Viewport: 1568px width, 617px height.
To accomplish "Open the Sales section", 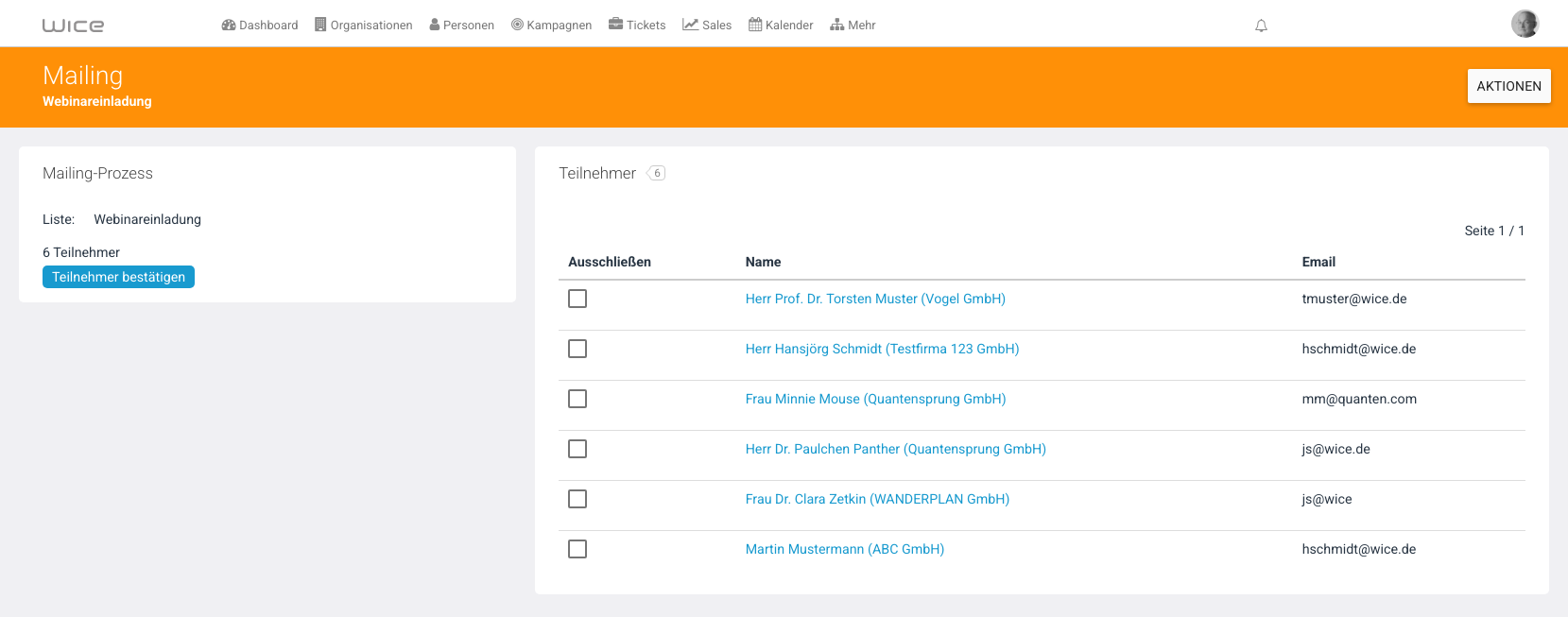I will click(x=707, y=25).
